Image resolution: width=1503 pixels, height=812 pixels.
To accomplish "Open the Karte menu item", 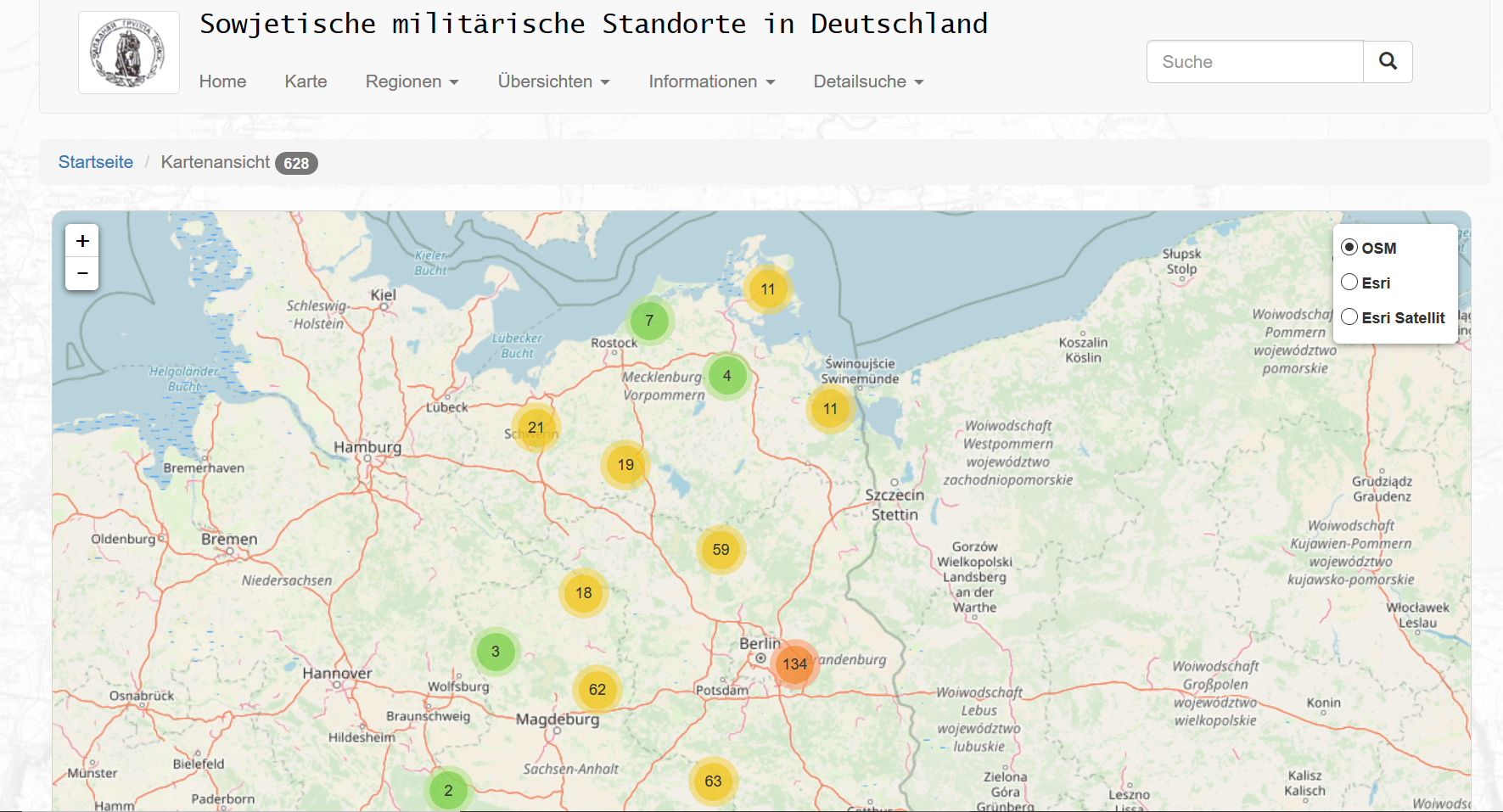I will (x=306, y=81).
